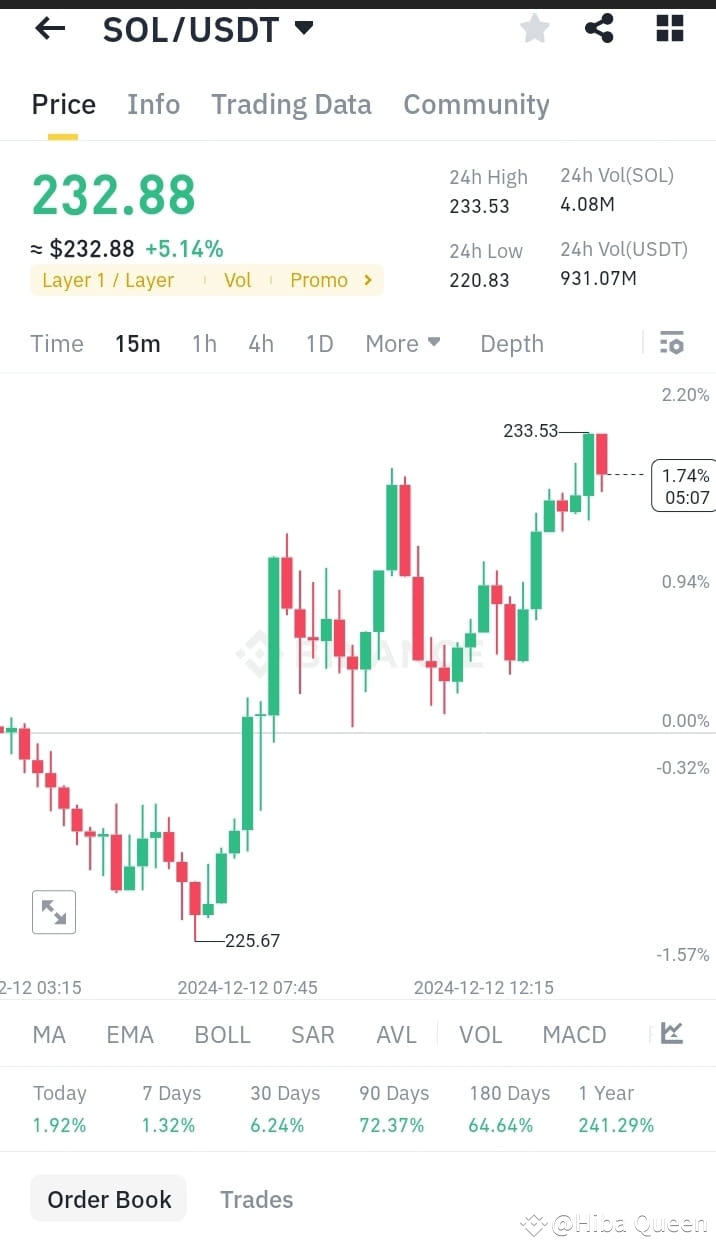The height and width of the screenshot is (1246, 716).
Task: Tap the back arrow to exit chart
Action: pos(48,28)
